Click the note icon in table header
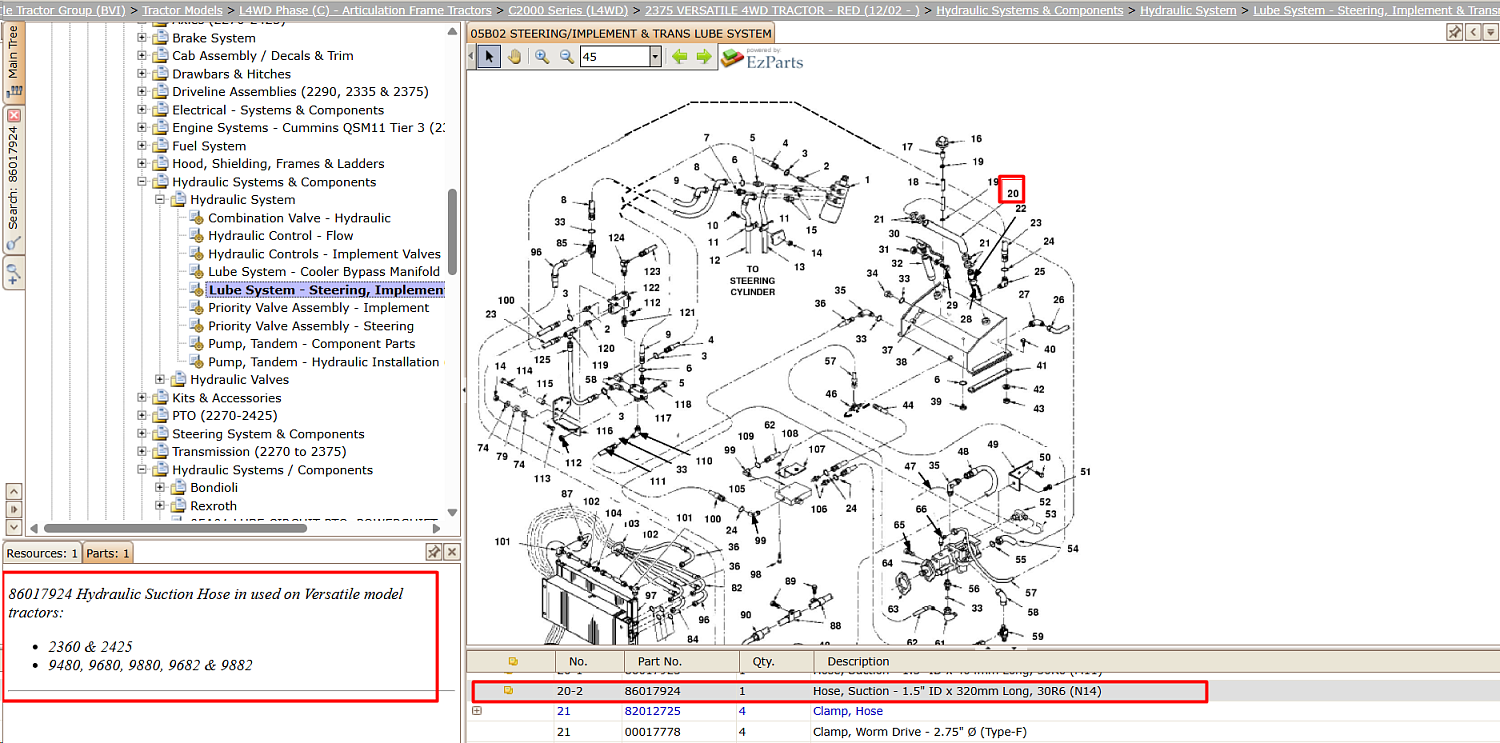 513,661
